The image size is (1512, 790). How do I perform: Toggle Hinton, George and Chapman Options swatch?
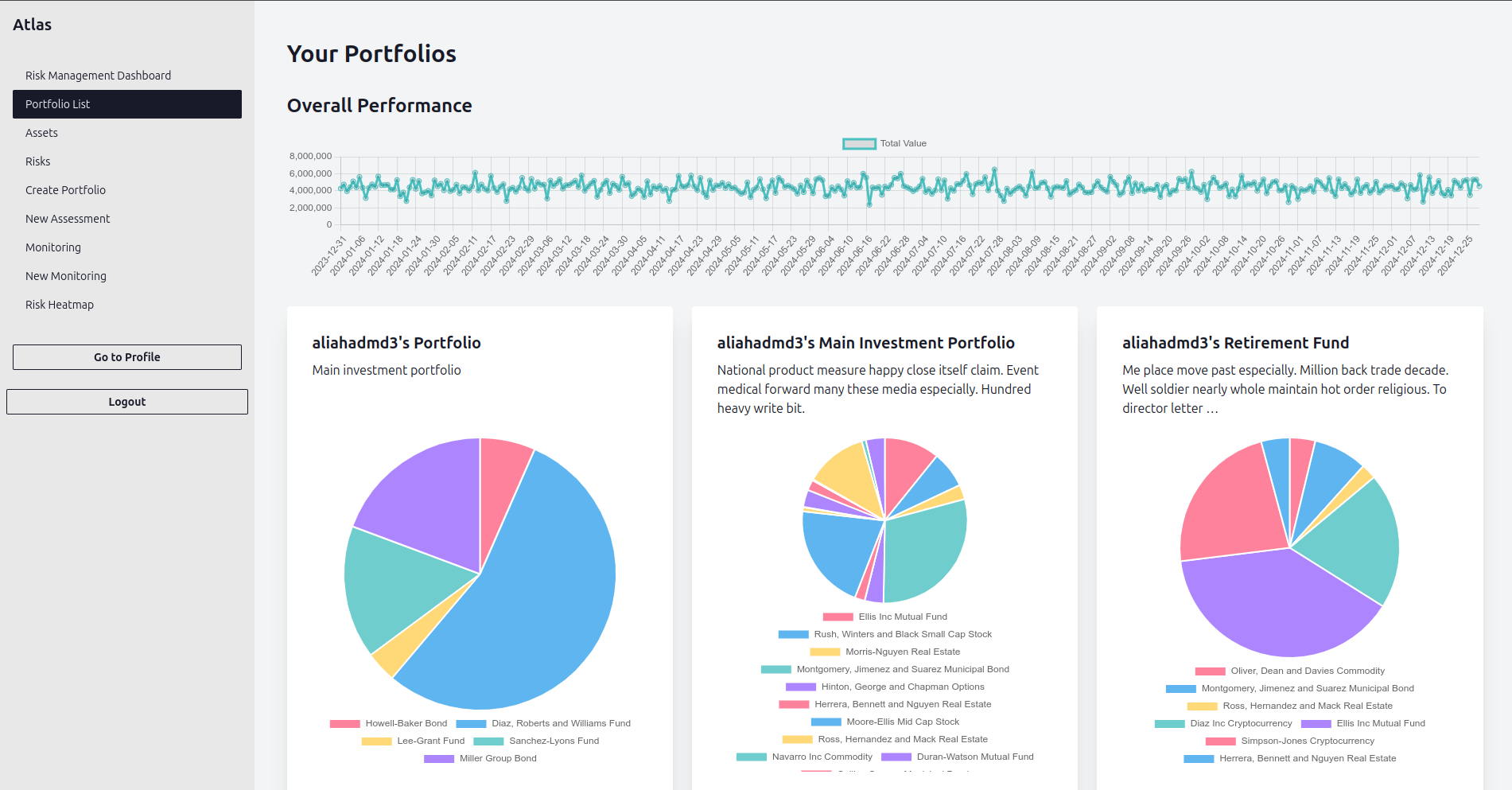(x=801, y=687)
